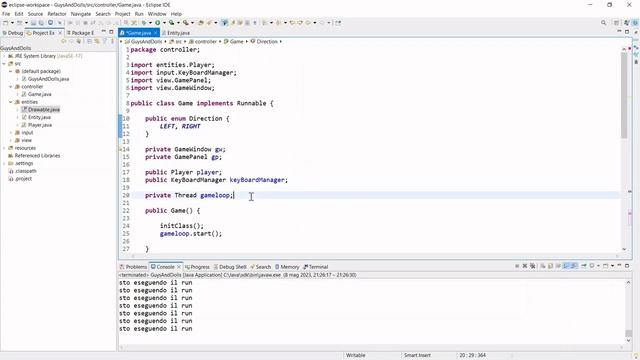Open the Display Selected Console dropdown arrow
The height and width of the screenshot is (360, 640).
598,266
